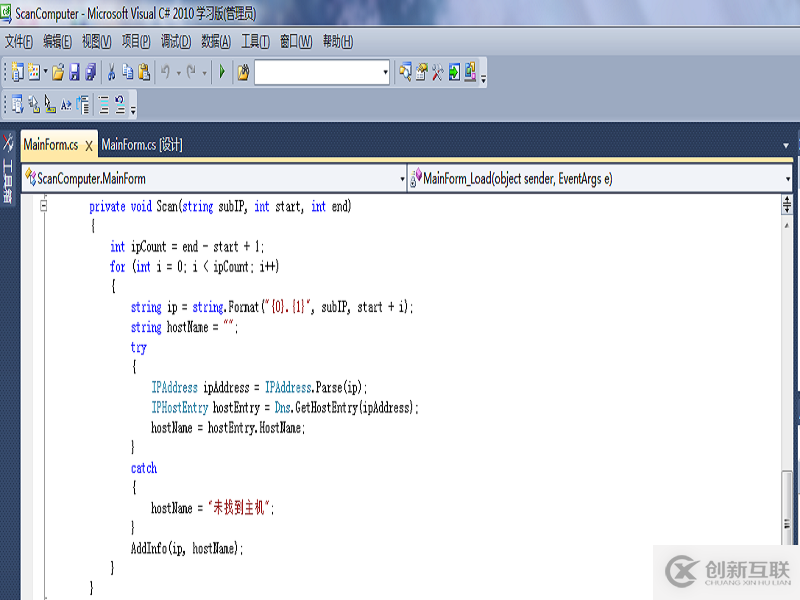Click 'Dns.GetHostEntry' in code
This screenshot has height=600, width=800.
coord(316,408)
